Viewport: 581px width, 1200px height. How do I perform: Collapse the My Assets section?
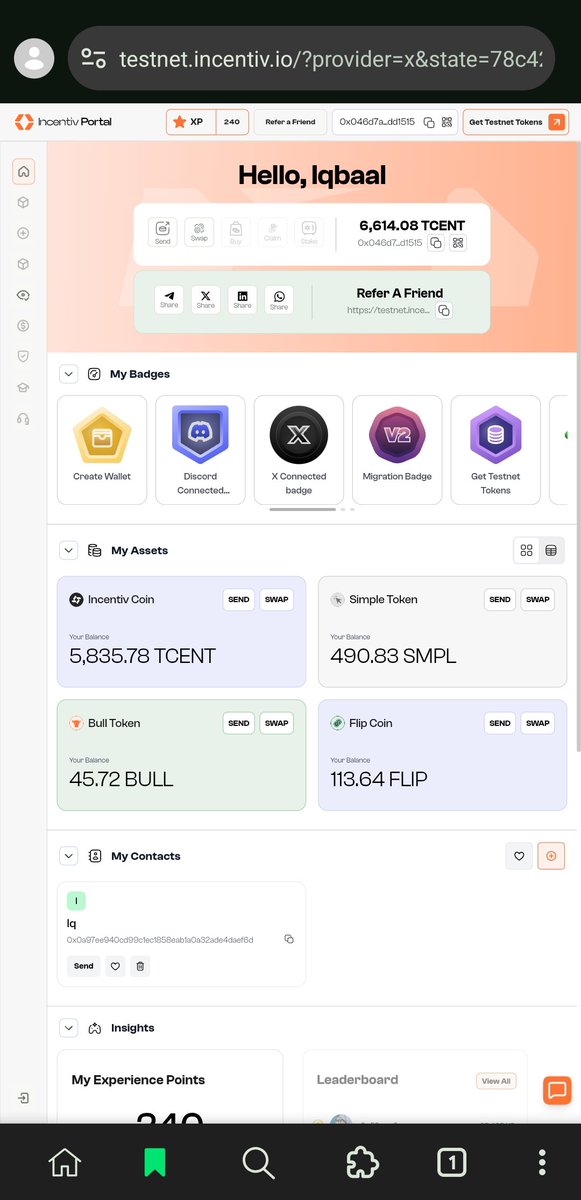69,550
